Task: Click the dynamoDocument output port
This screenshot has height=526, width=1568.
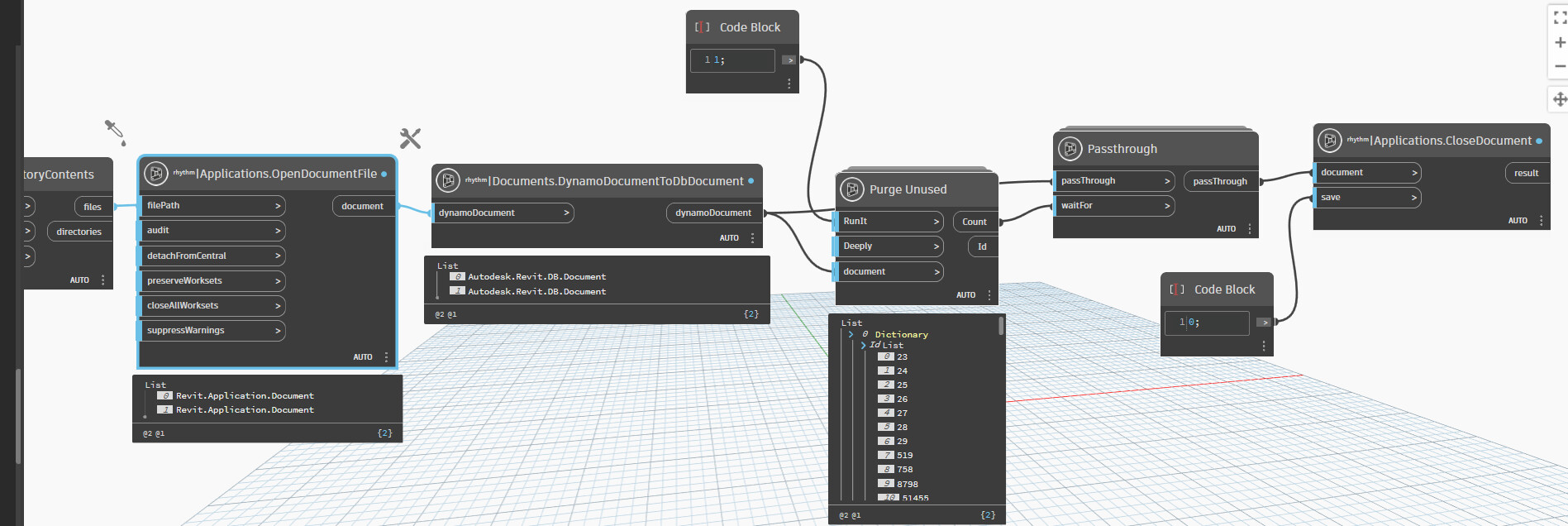Action: [713, 213]
